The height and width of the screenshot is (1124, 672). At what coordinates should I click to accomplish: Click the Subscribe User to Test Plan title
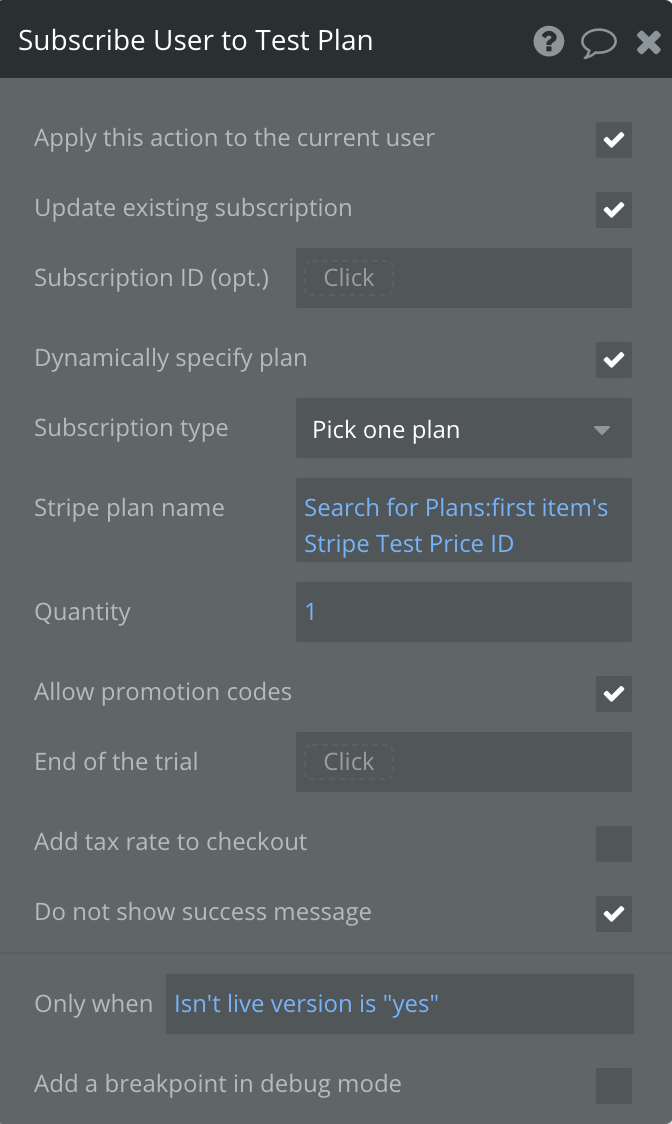[x=195, y=40]
